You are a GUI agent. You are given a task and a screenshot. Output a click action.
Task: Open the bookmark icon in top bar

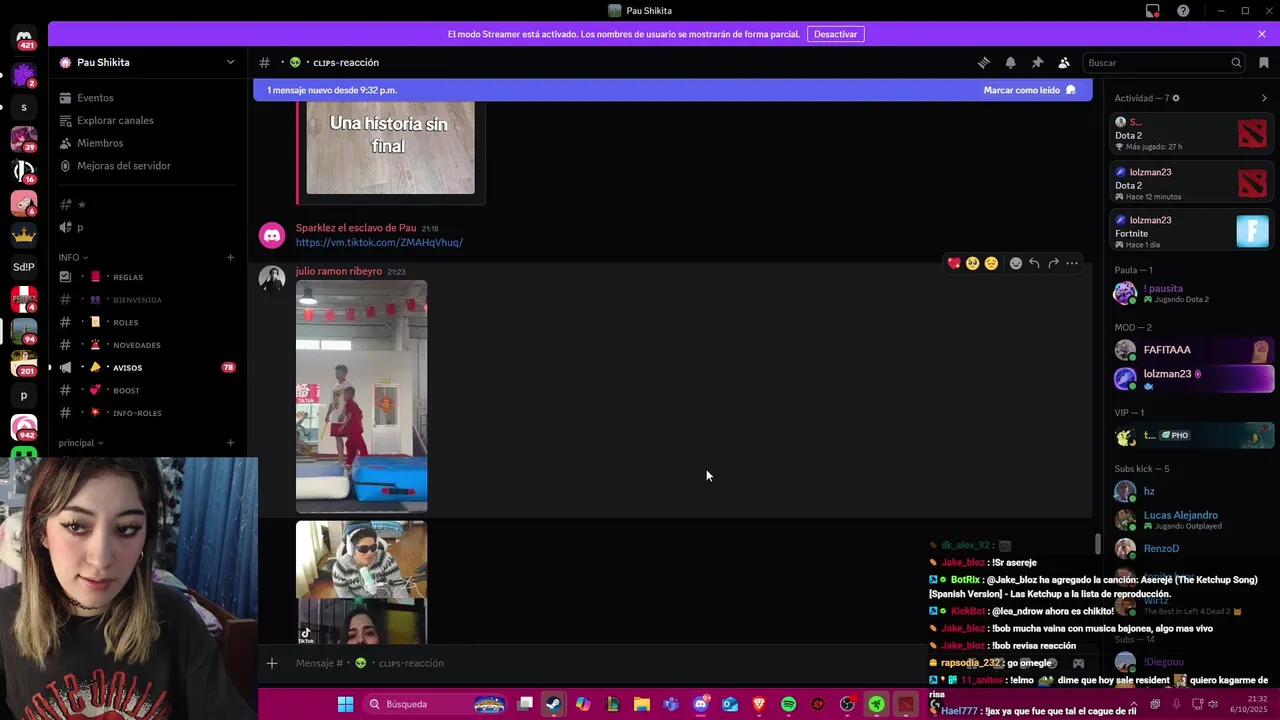tap(1264, 62)
